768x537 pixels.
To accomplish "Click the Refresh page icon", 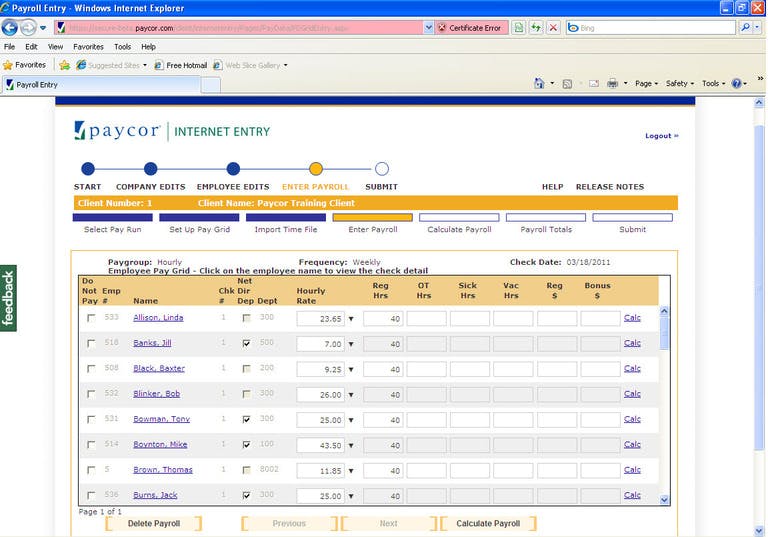I will click(x=536, y=28).
